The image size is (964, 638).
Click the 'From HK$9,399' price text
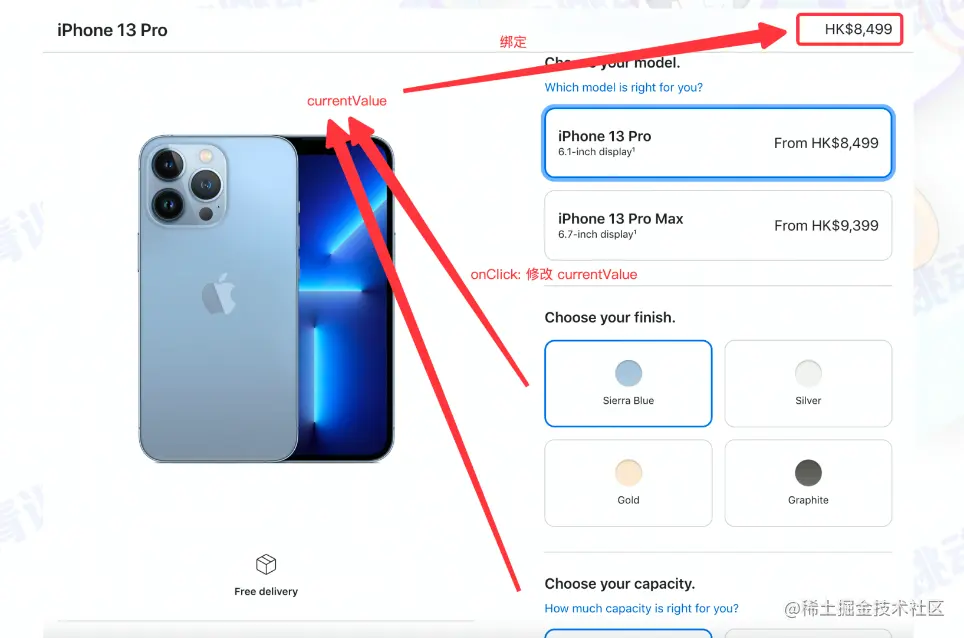point(826,226)
